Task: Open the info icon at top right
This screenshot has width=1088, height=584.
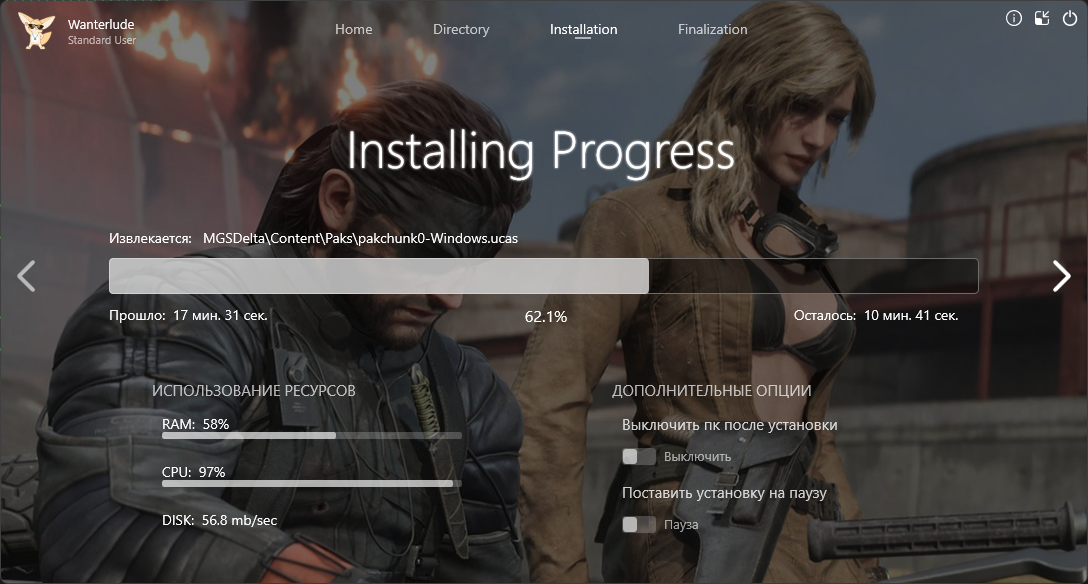Action: point(1014,18)
